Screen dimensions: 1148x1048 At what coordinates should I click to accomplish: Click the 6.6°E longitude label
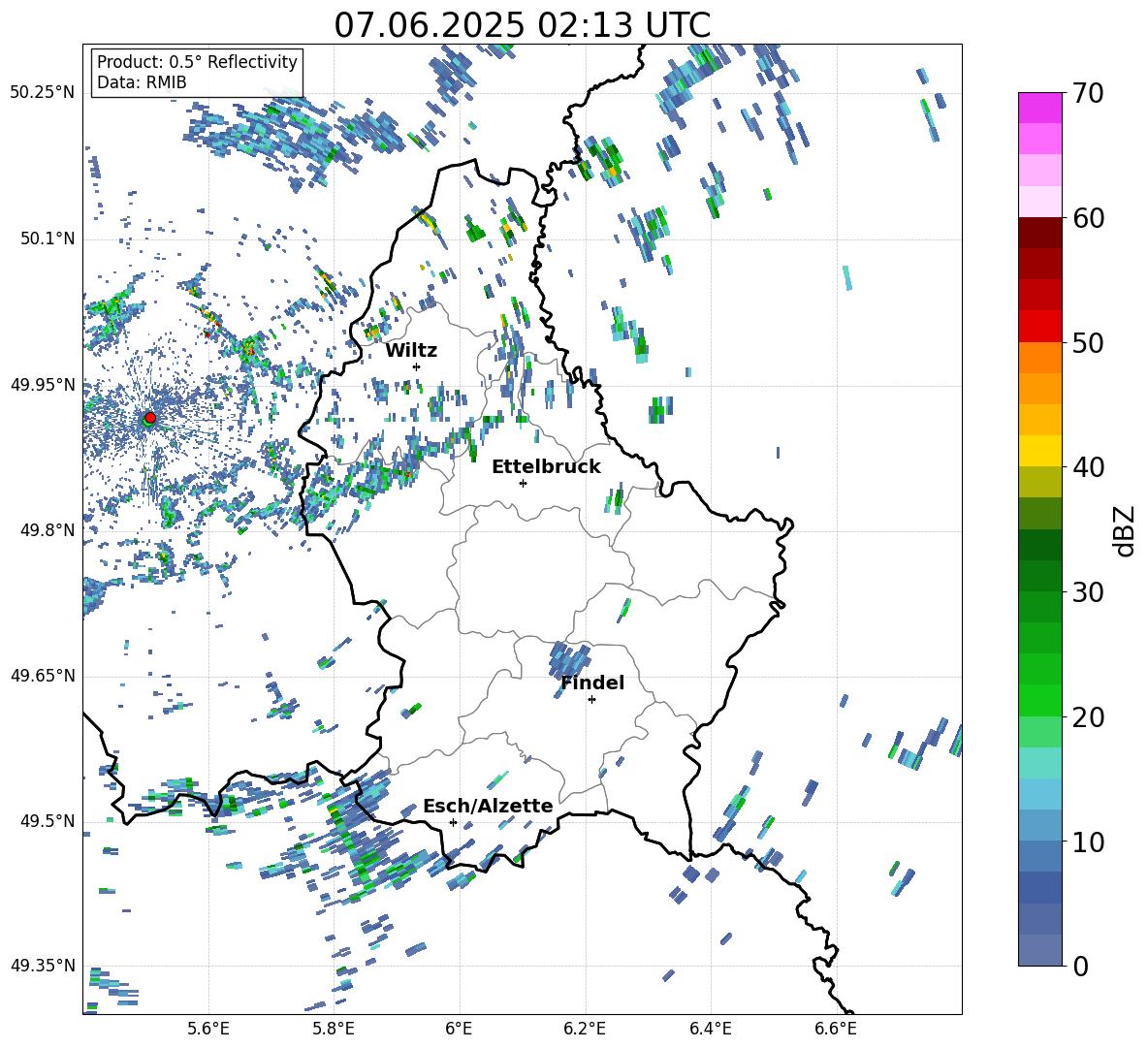tap(836, 1029)
